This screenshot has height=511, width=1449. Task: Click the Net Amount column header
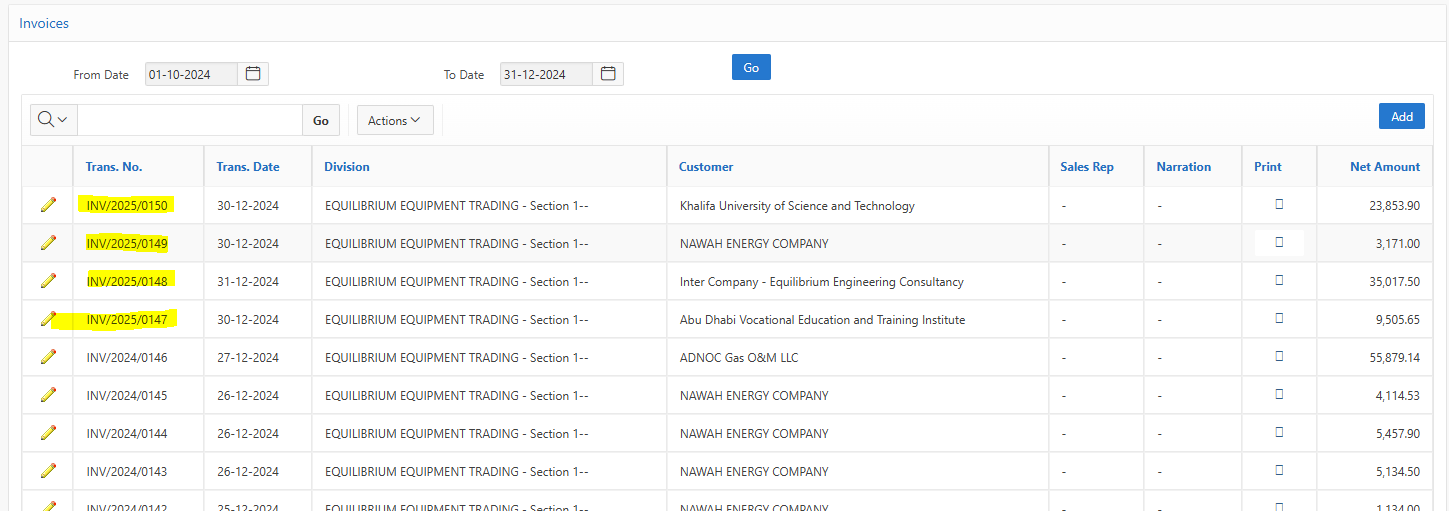pyautogui.click(x=1384, y=167)
